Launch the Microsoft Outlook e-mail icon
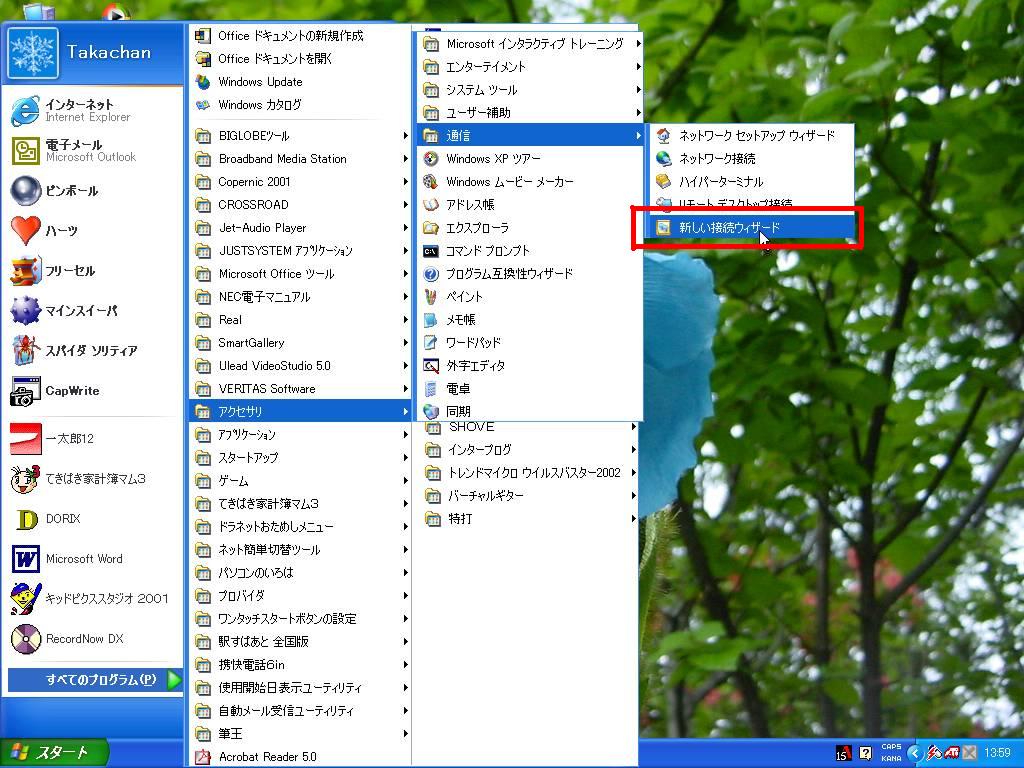This screenshot has width=1024, height=768. click(25, 150)
